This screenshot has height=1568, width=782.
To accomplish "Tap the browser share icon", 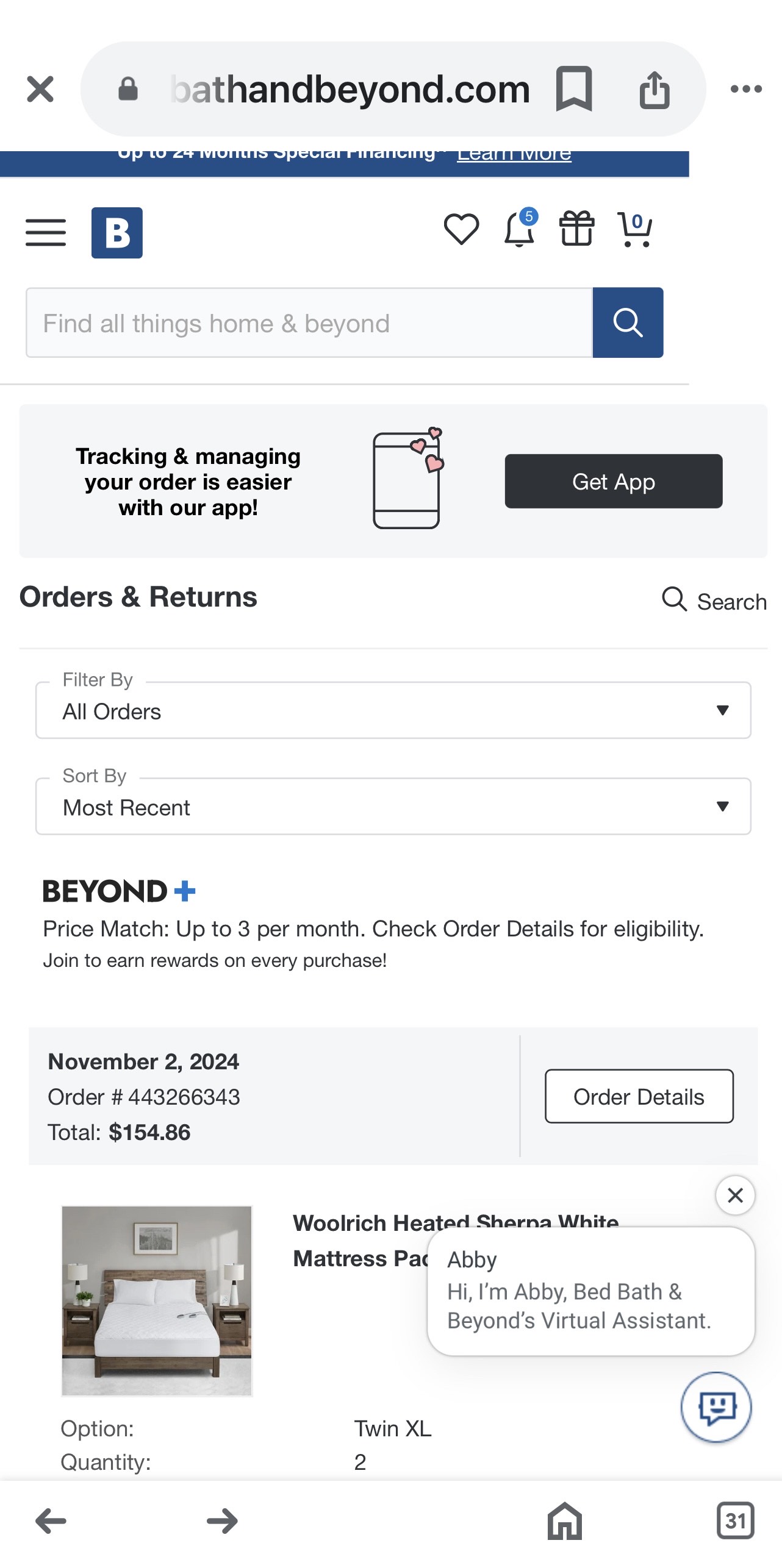I will click(x=655, y=90).
